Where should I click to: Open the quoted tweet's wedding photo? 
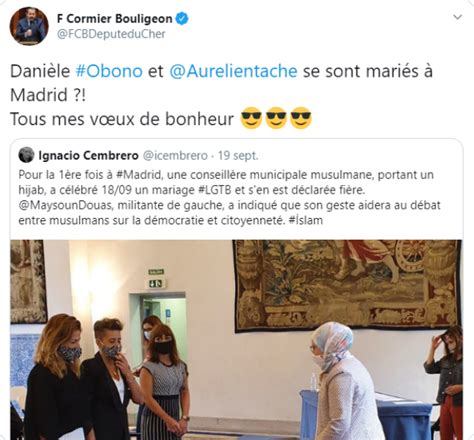pyautogui.click(x=236, y=340)
